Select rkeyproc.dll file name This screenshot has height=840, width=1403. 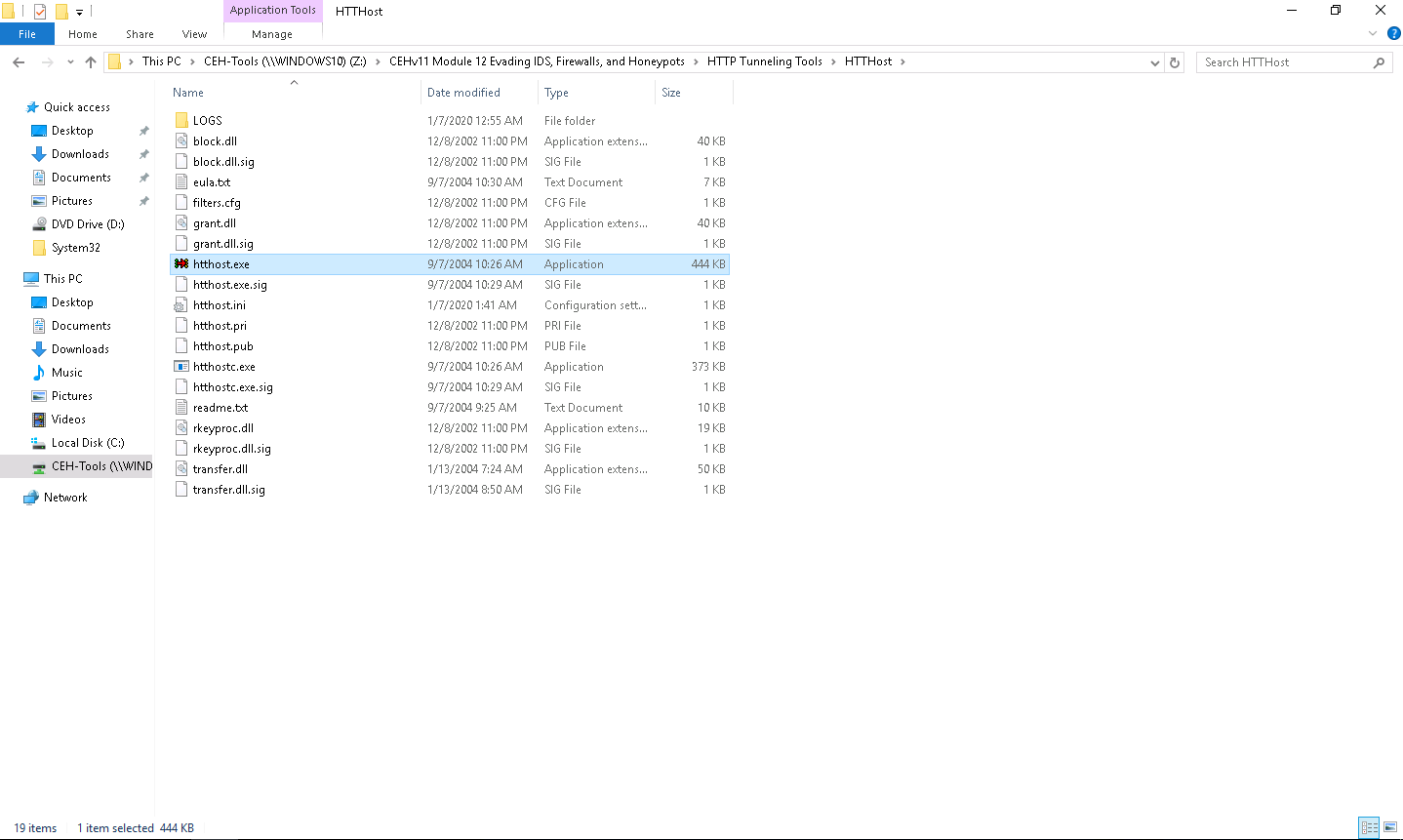click(x=223, y=428)
